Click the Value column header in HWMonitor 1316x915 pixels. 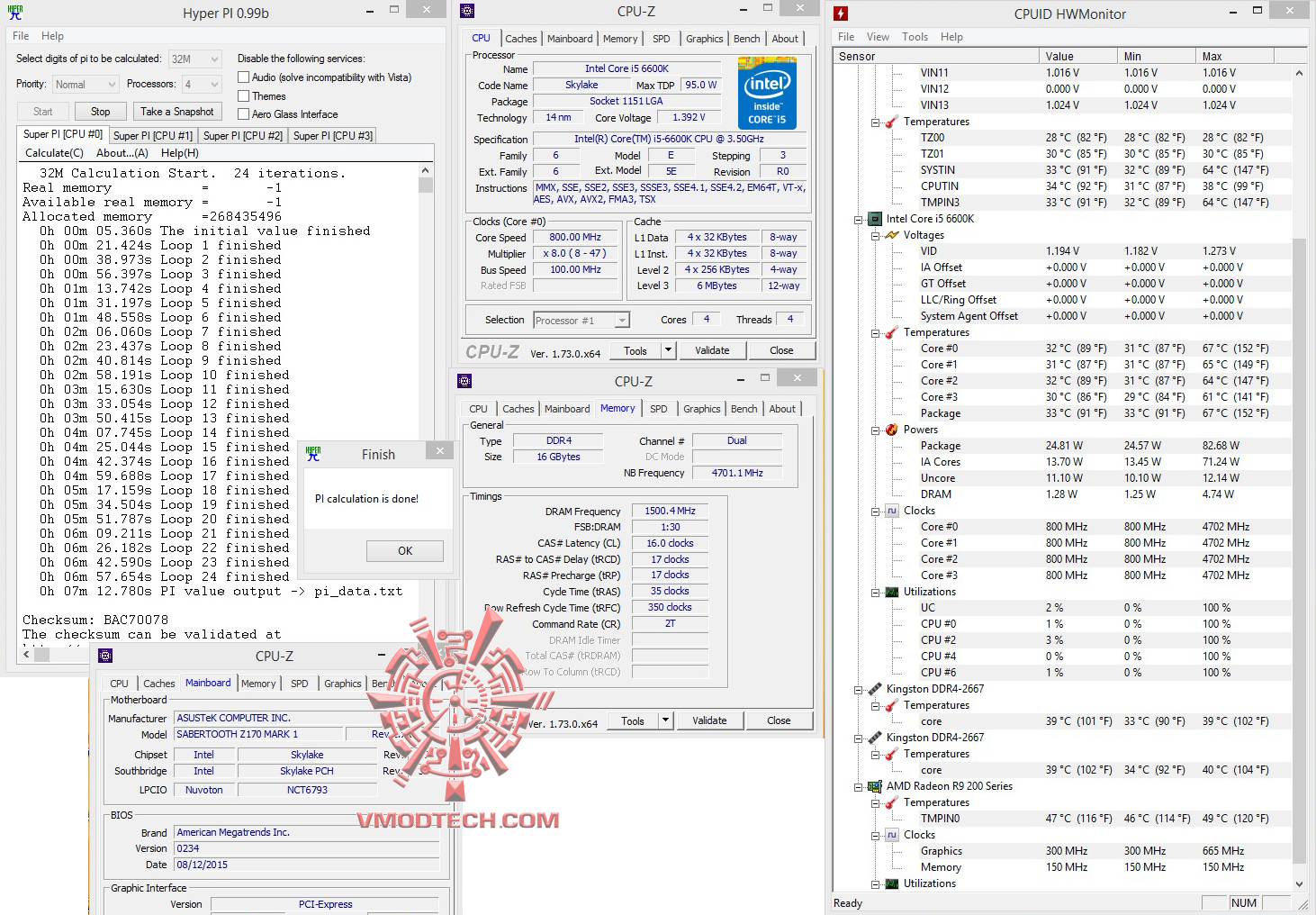[1078, 56]
